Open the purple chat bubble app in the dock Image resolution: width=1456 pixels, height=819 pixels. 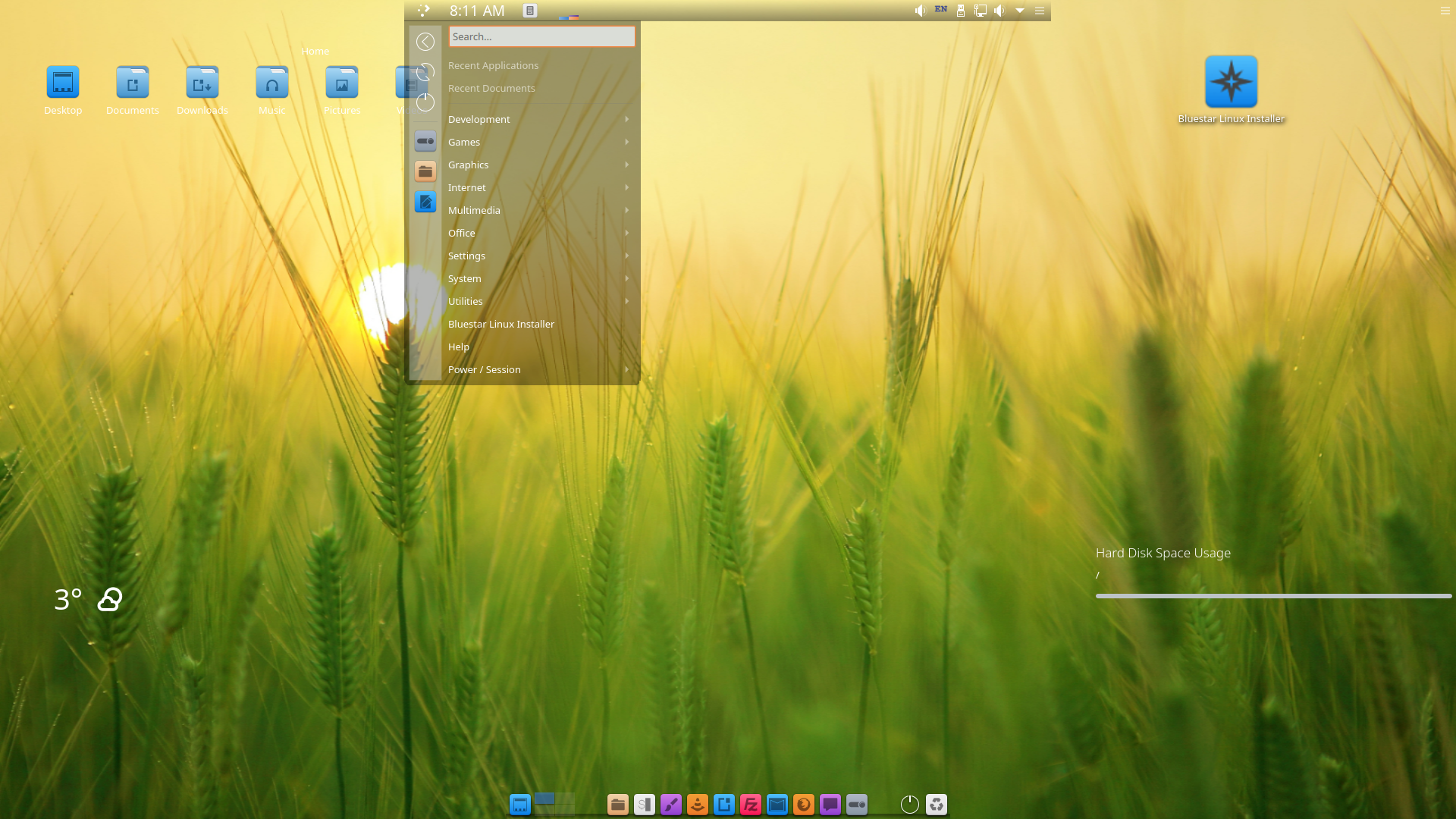pyautogui.click(x=830, y=805)
